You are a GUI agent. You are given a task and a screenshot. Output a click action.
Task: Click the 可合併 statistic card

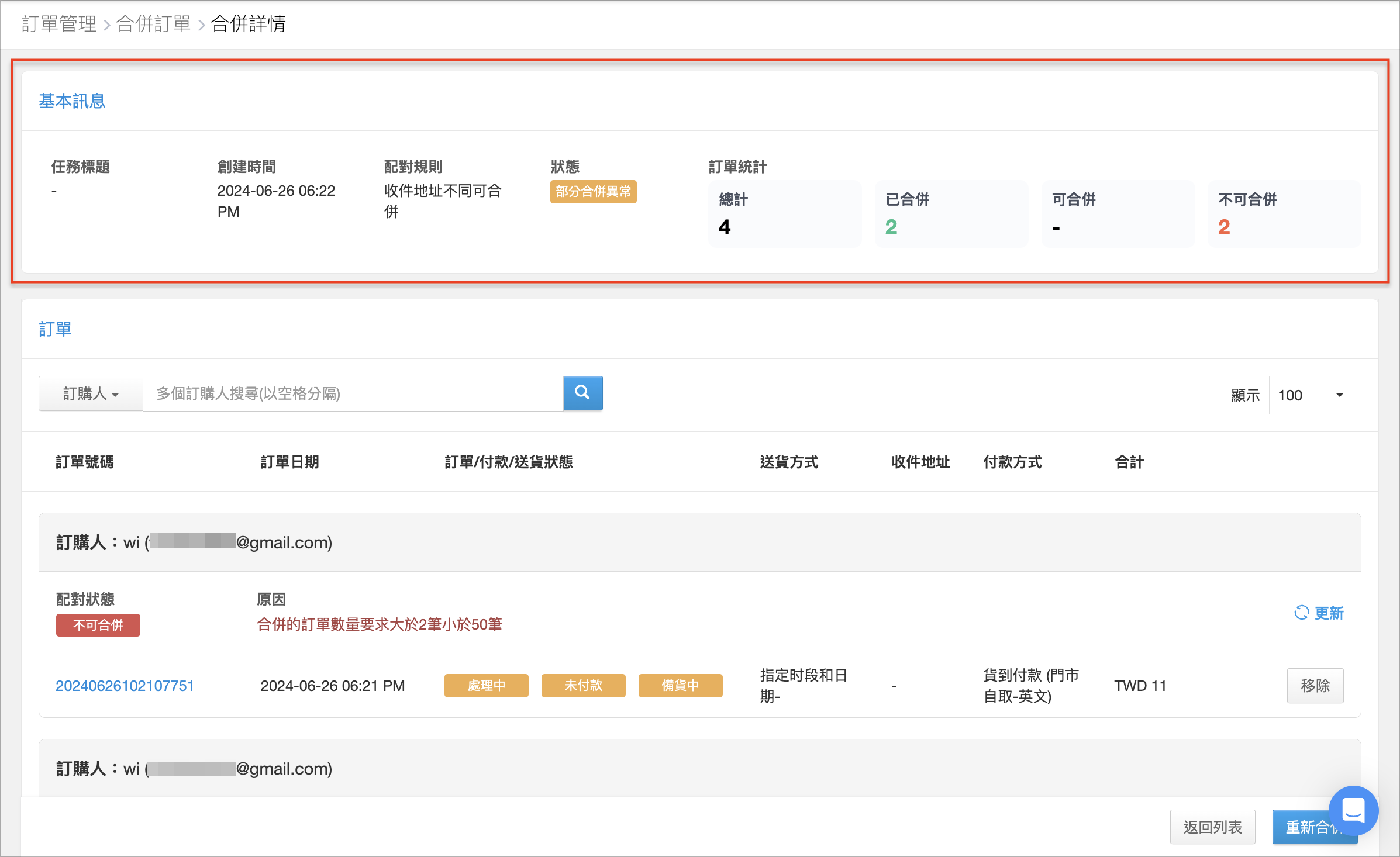pos(1118,213)
